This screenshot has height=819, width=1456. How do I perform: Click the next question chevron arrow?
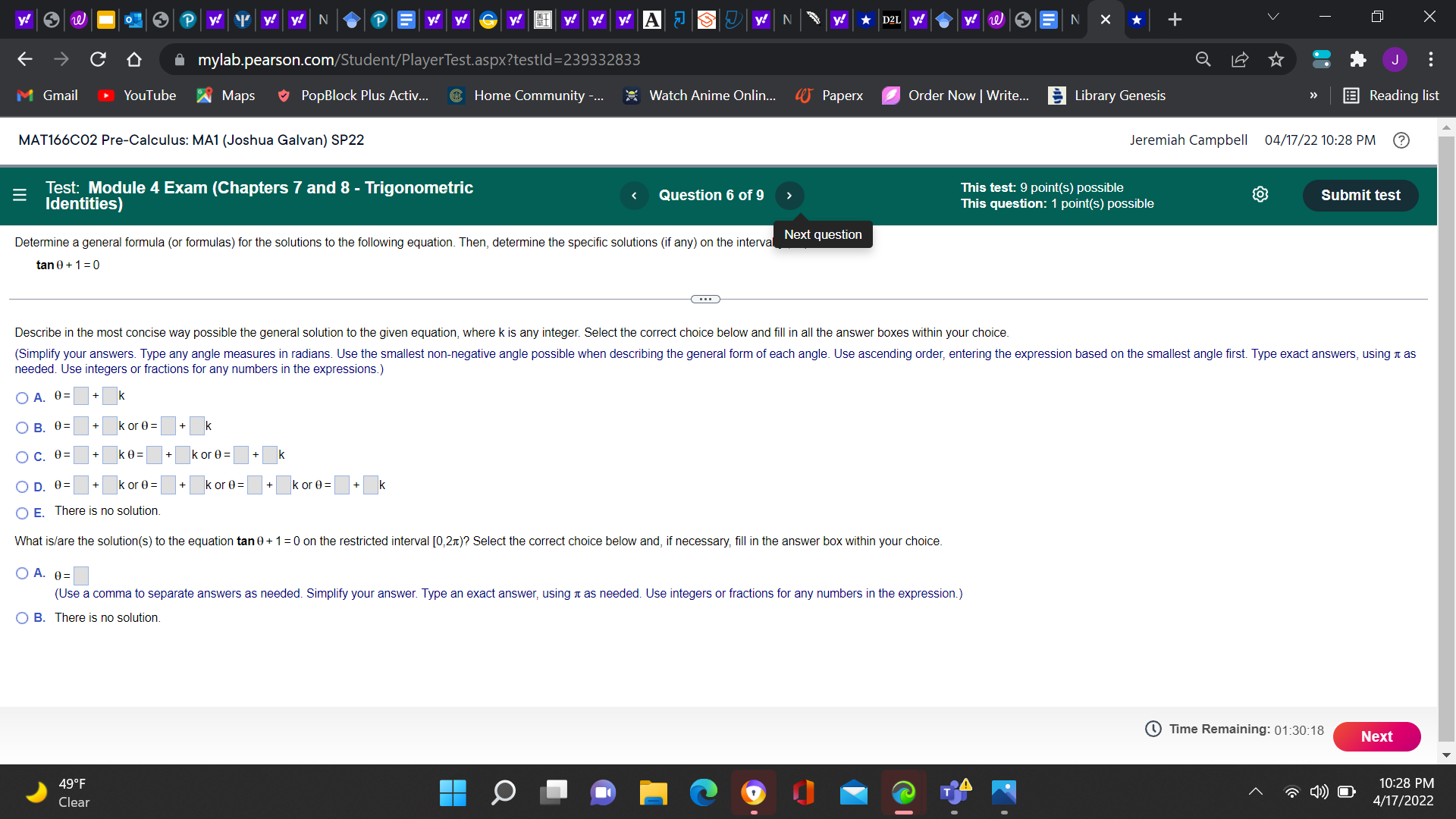(789, 195)
